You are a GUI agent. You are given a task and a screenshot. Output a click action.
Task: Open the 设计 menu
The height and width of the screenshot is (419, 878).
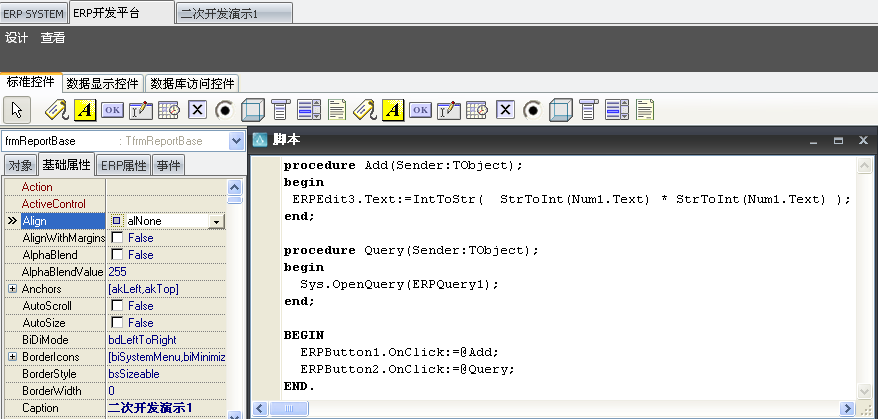coord(16,38)
